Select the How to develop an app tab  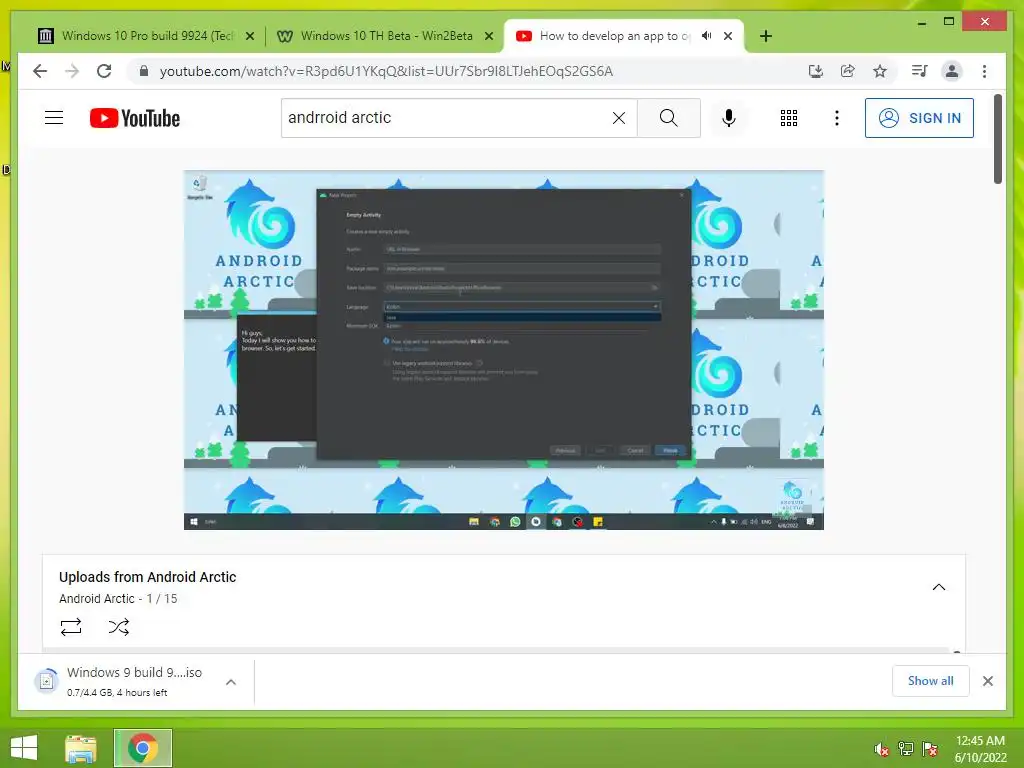614,36
